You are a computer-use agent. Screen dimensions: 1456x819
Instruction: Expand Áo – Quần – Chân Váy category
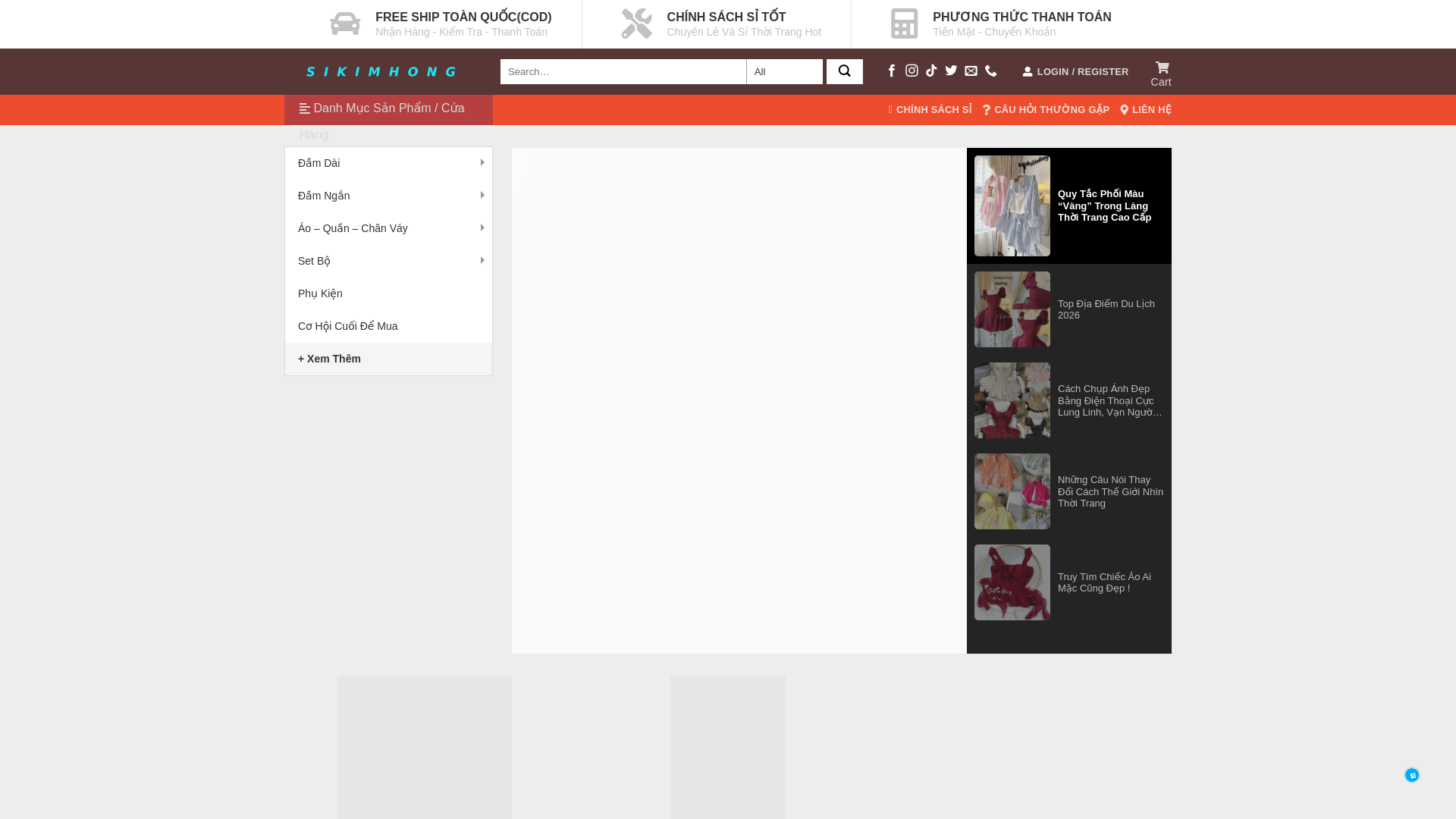pos(482,227)
